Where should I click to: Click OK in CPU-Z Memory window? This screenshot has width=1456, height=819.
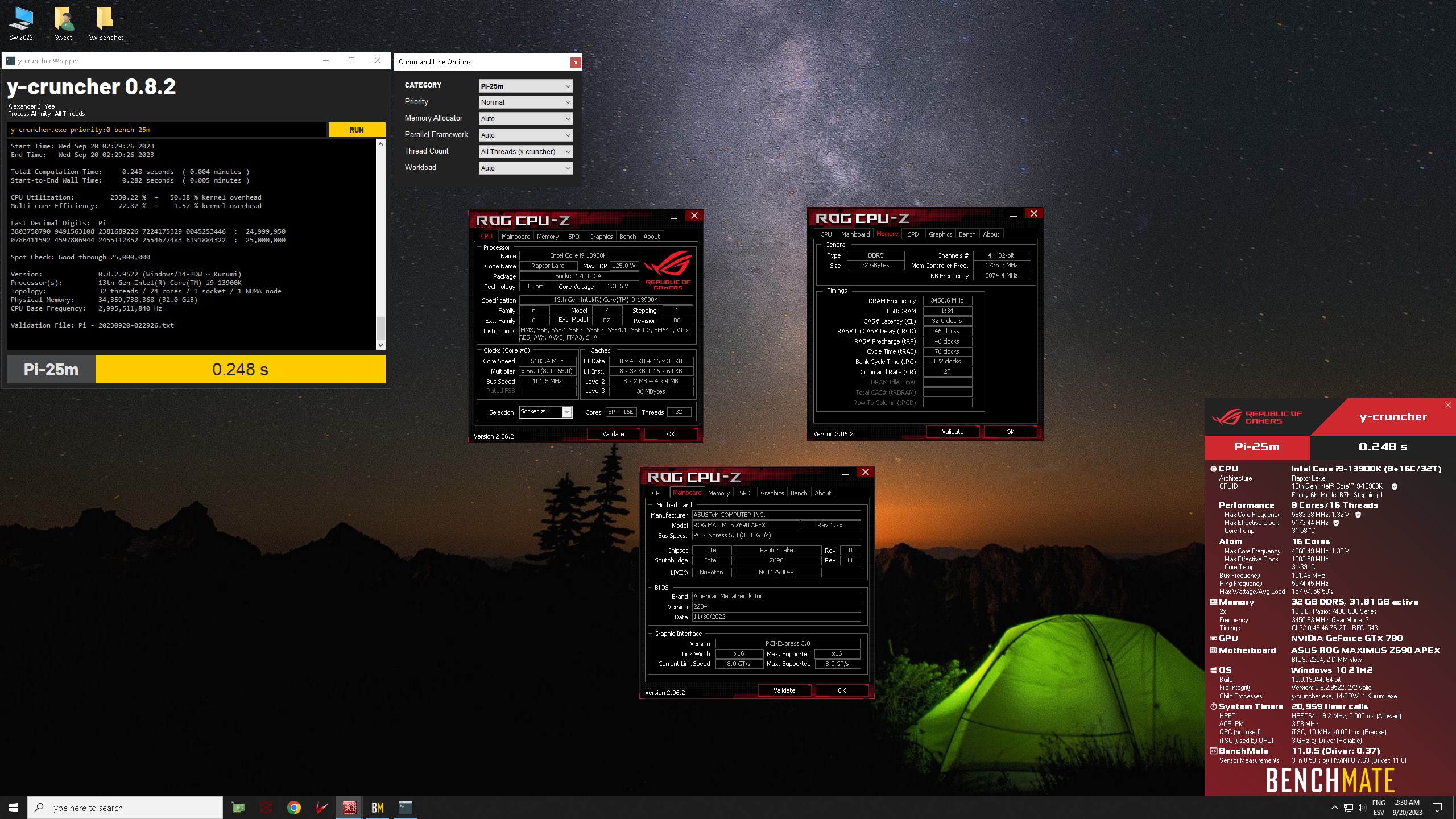(1010, 432)
